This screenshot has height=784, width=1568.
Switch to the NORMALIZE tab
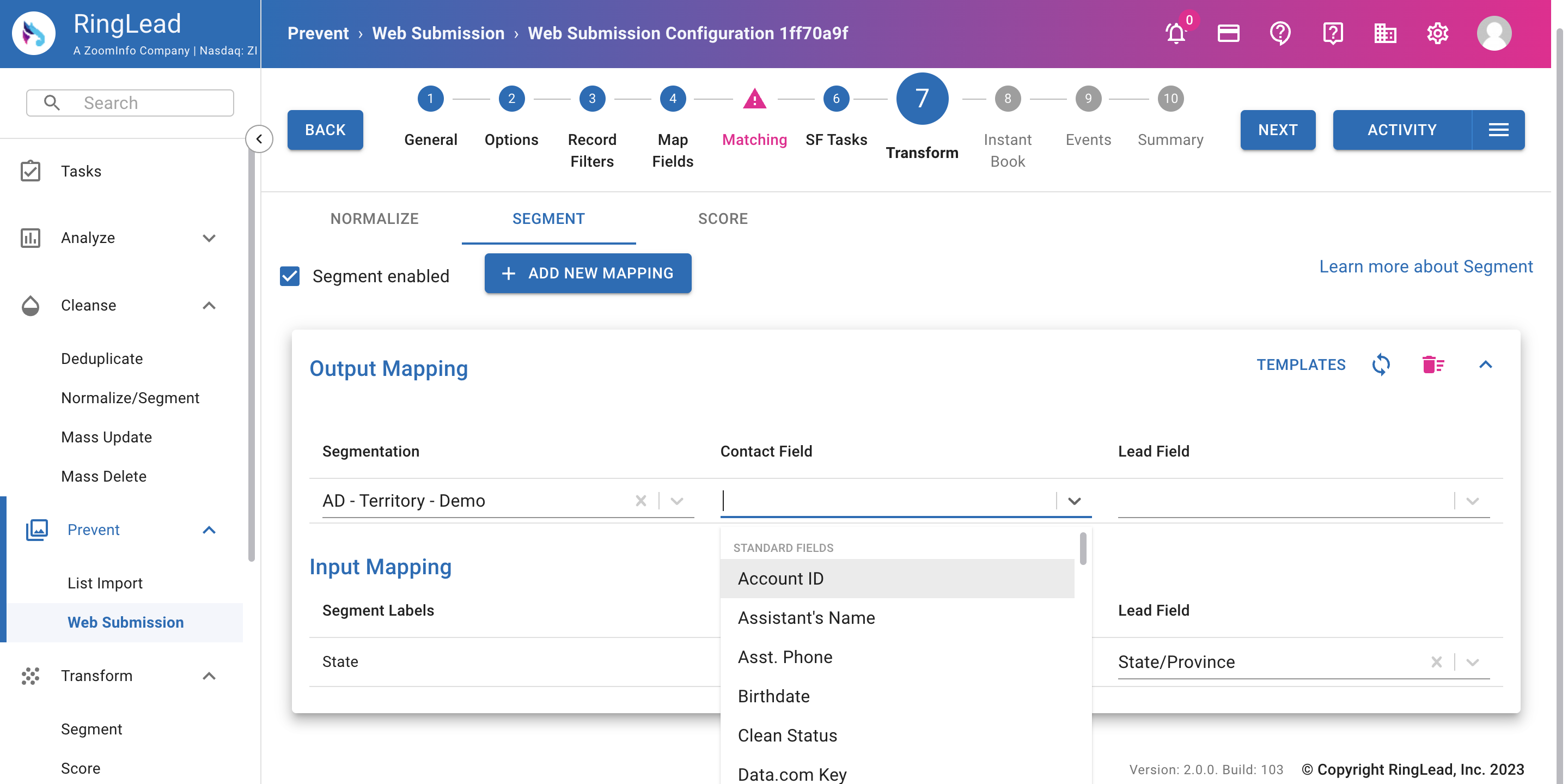(x=374, y=218)
